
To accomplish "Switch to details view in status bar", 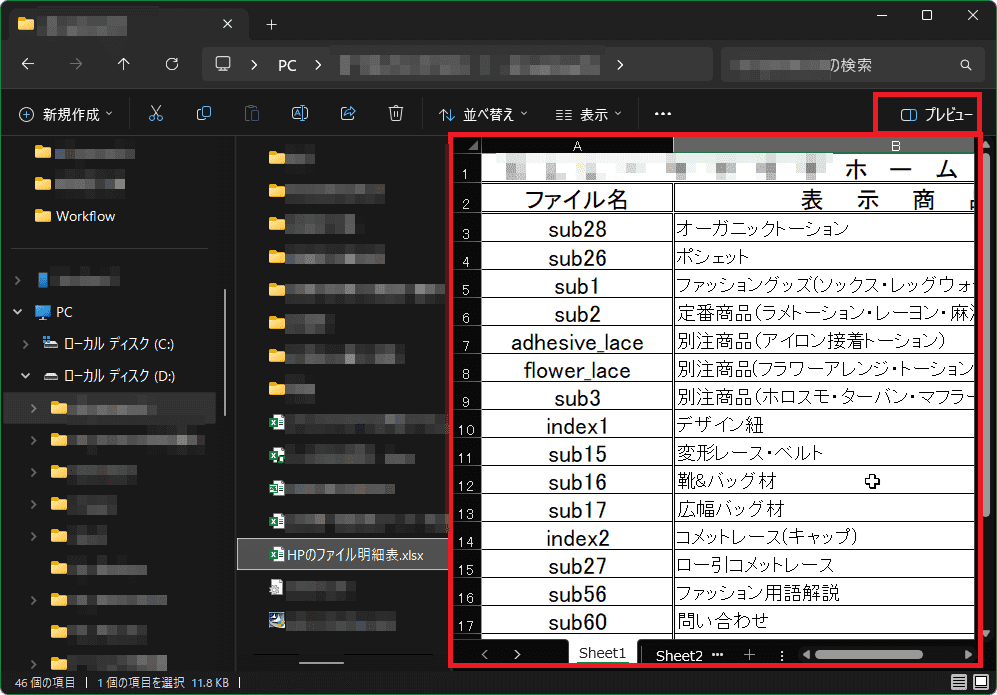I will pos(959,682).
